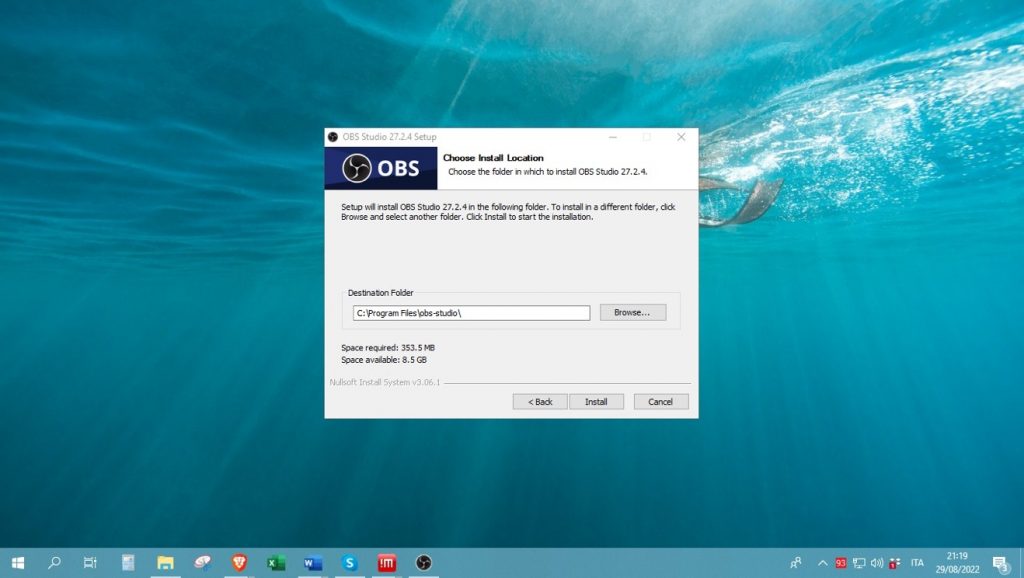
Task: Cancel the OBS Studio setup
Action: point(660,401)
